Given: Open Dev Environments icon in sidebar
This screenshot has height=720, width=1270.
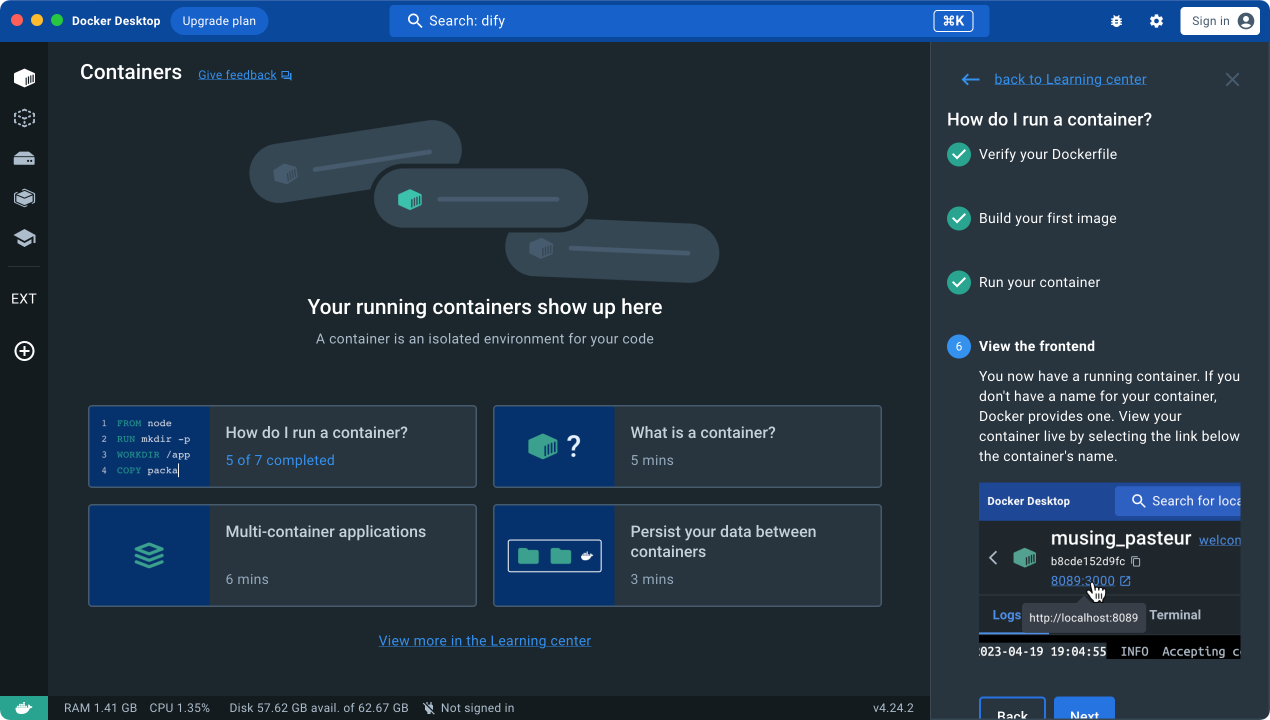Looking at the screenshot, I should [x=24, y=198].
